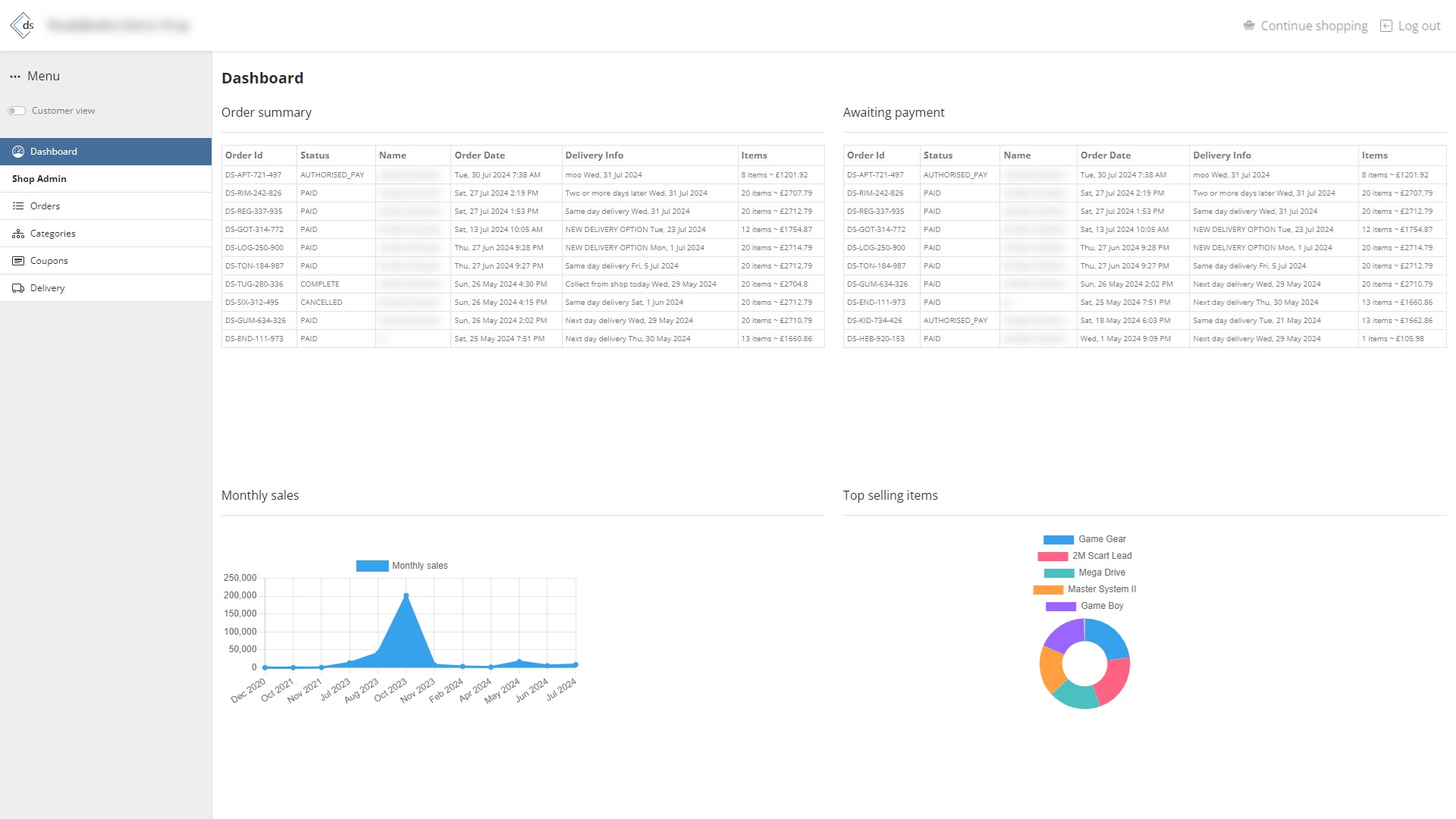Open the Categories menu item
1456x819 pixels.
click(105, 234)
